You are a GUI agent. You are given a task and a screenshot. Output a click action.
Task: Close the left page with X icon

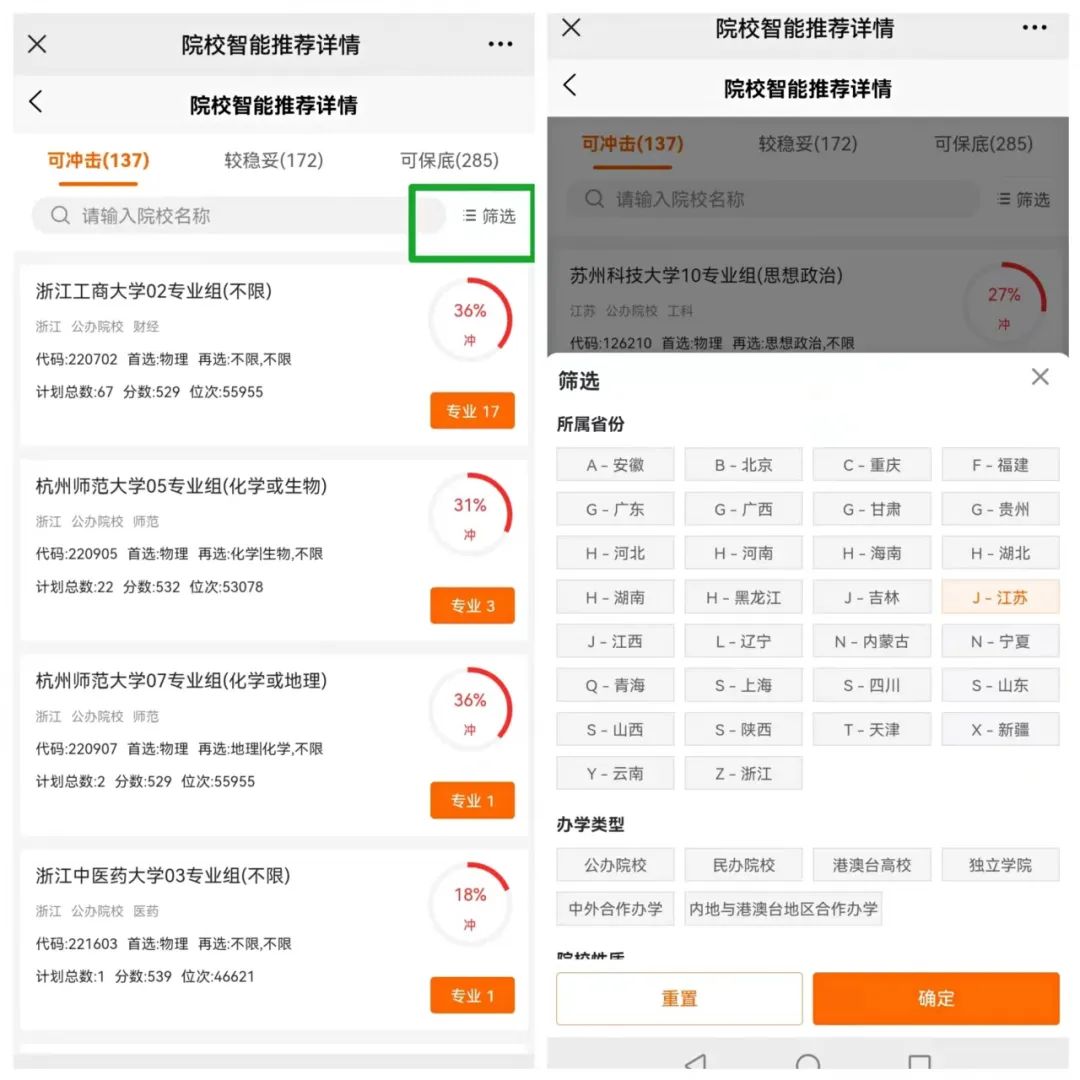click(37, 44)
